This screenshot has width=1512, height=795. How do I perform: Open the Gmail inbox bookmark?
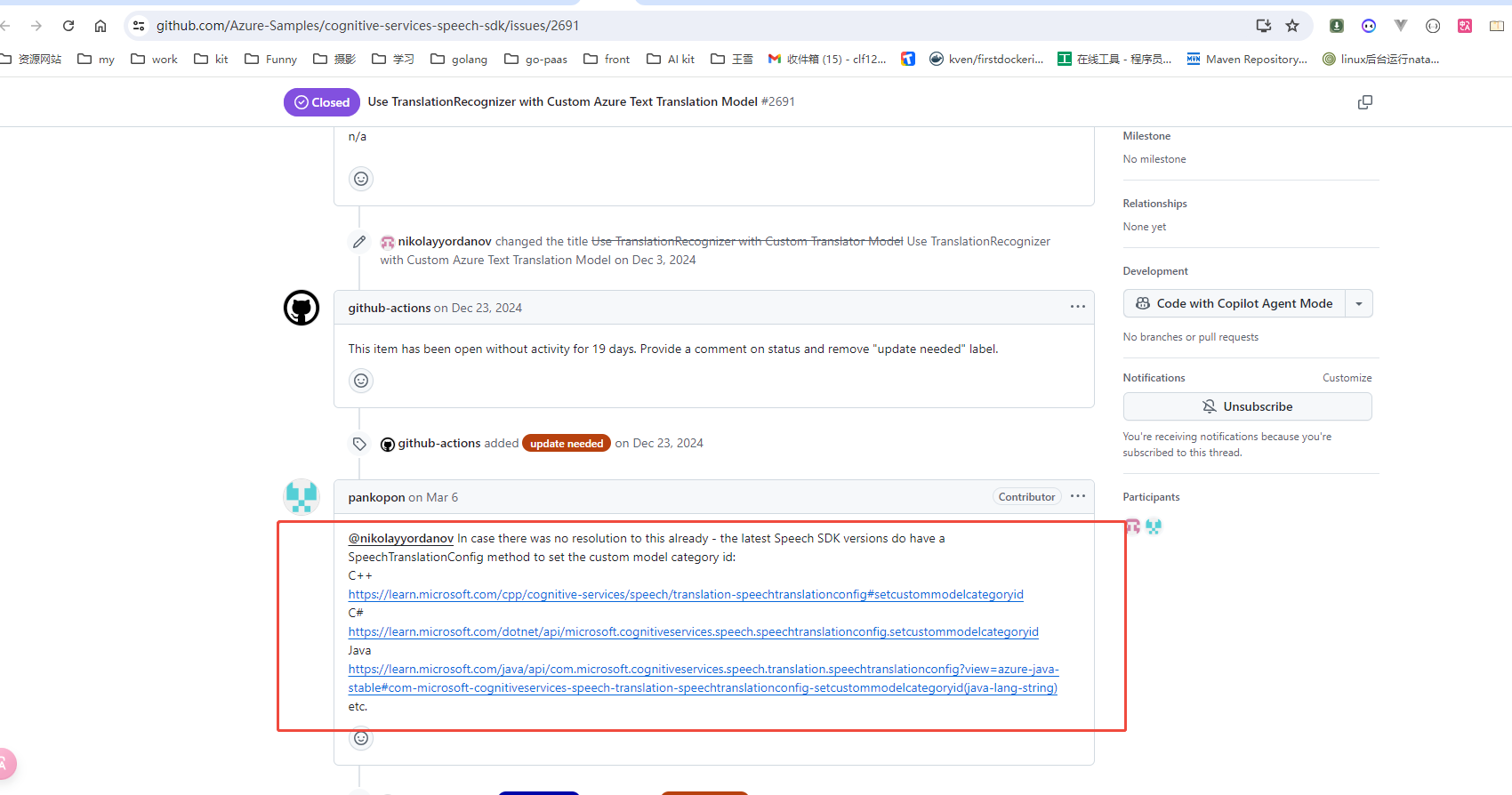827,59
